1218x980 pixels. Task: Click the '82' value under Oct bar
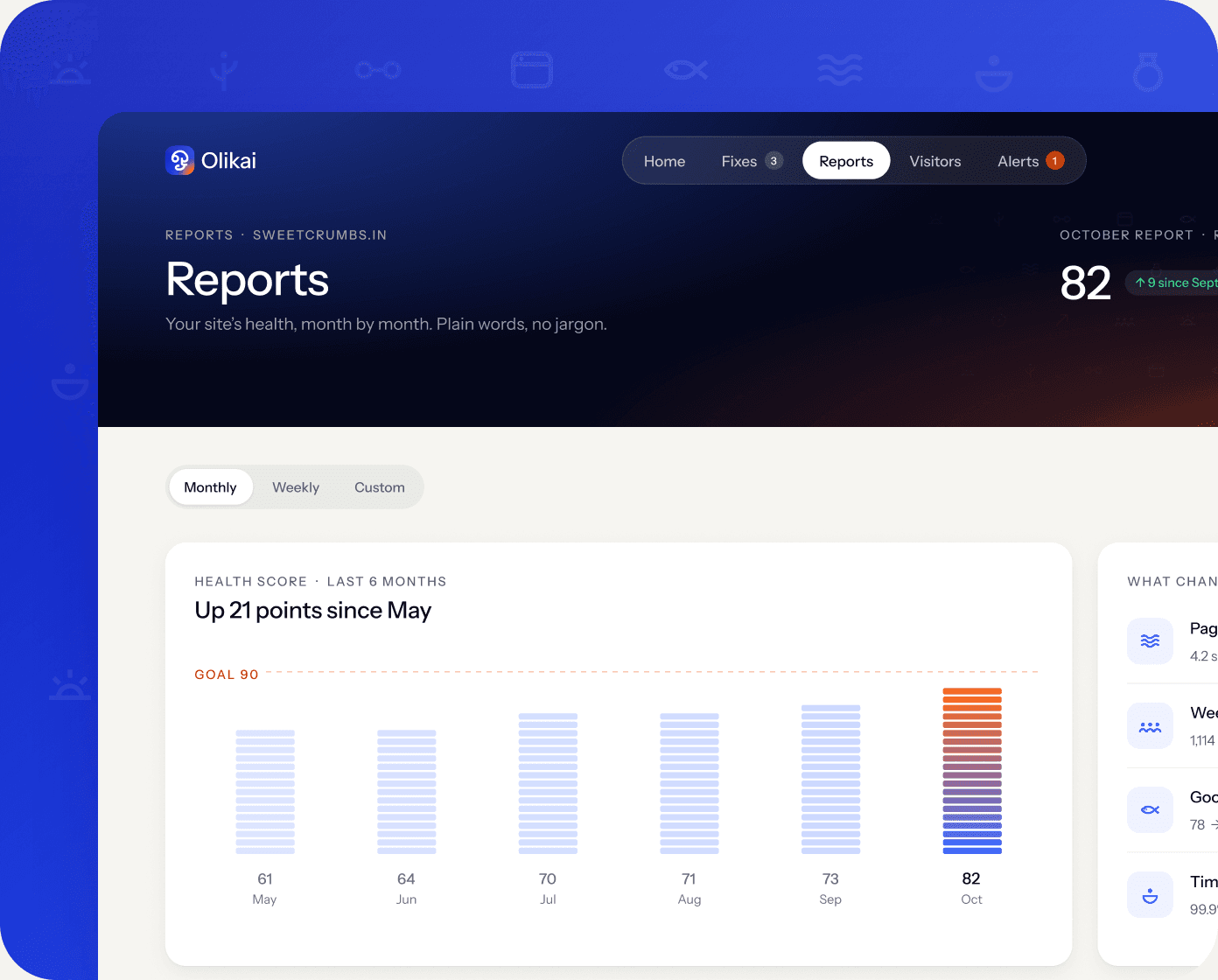(x=971, y=878)
